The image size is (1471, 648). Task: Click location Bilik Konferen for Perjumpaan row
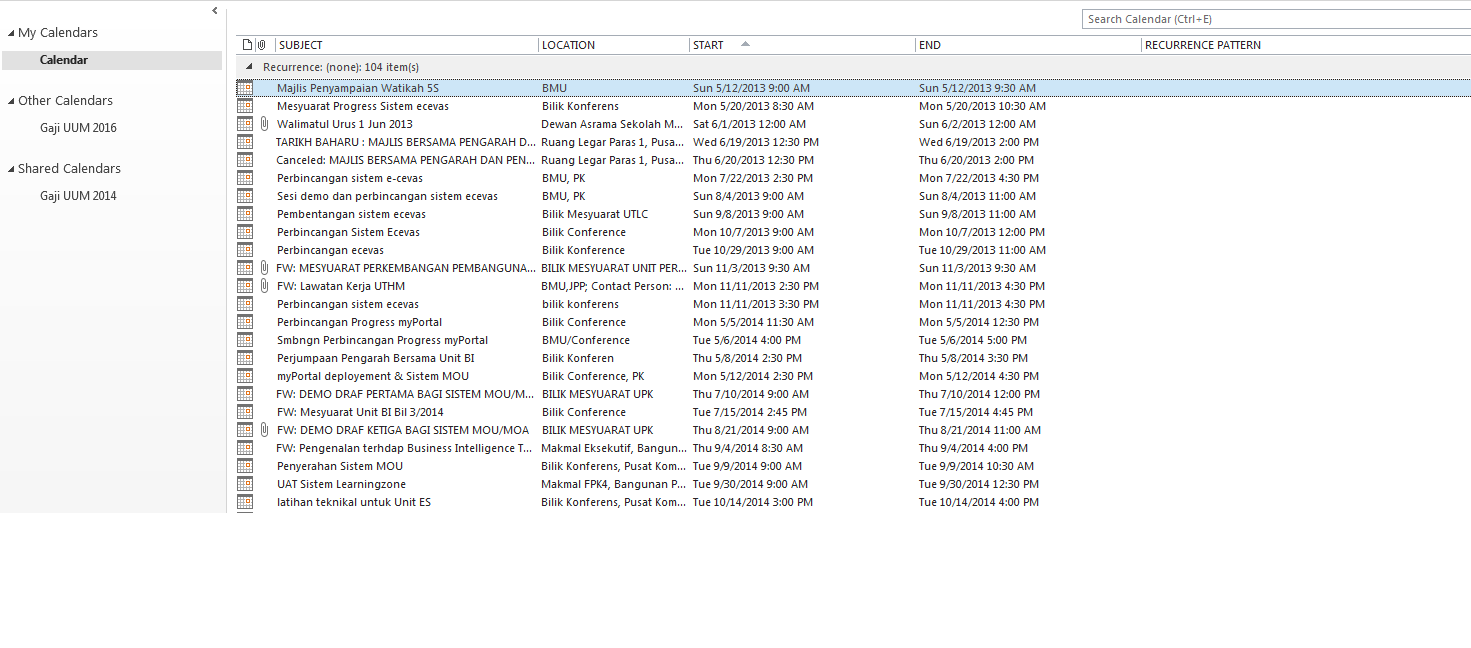(578, 358)
